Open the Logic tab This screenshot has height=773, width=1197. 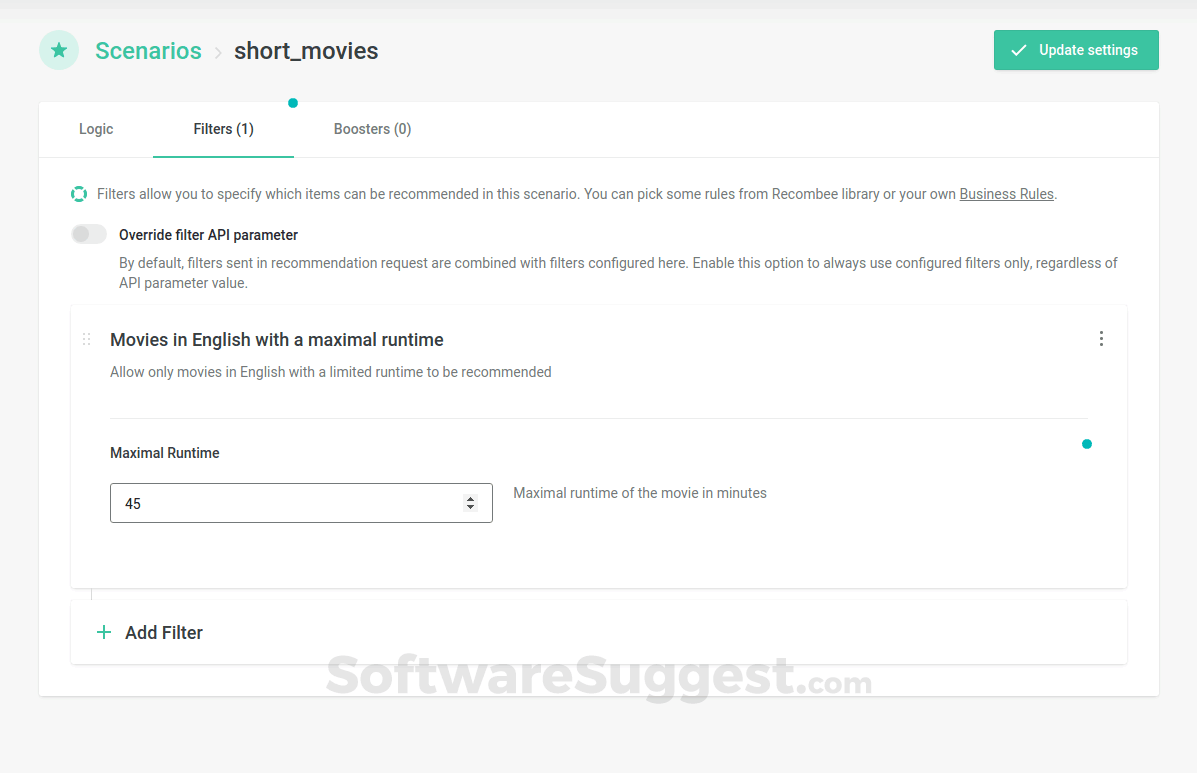coord(96,129)
